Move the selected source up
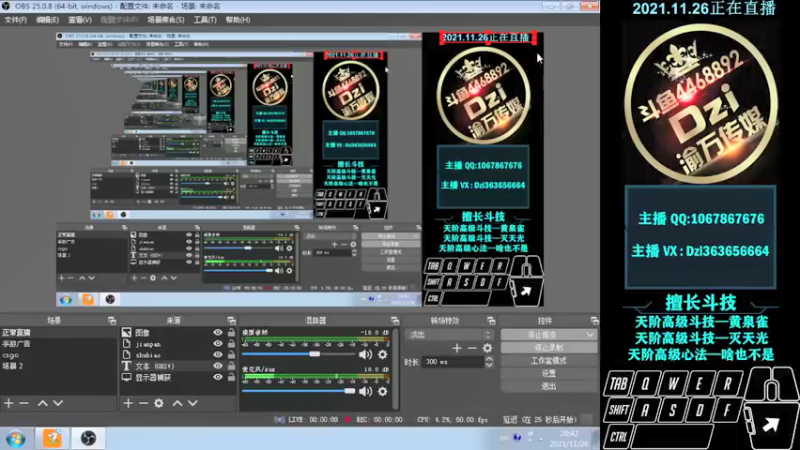This screenshot has width=800, height=450. 177,403
